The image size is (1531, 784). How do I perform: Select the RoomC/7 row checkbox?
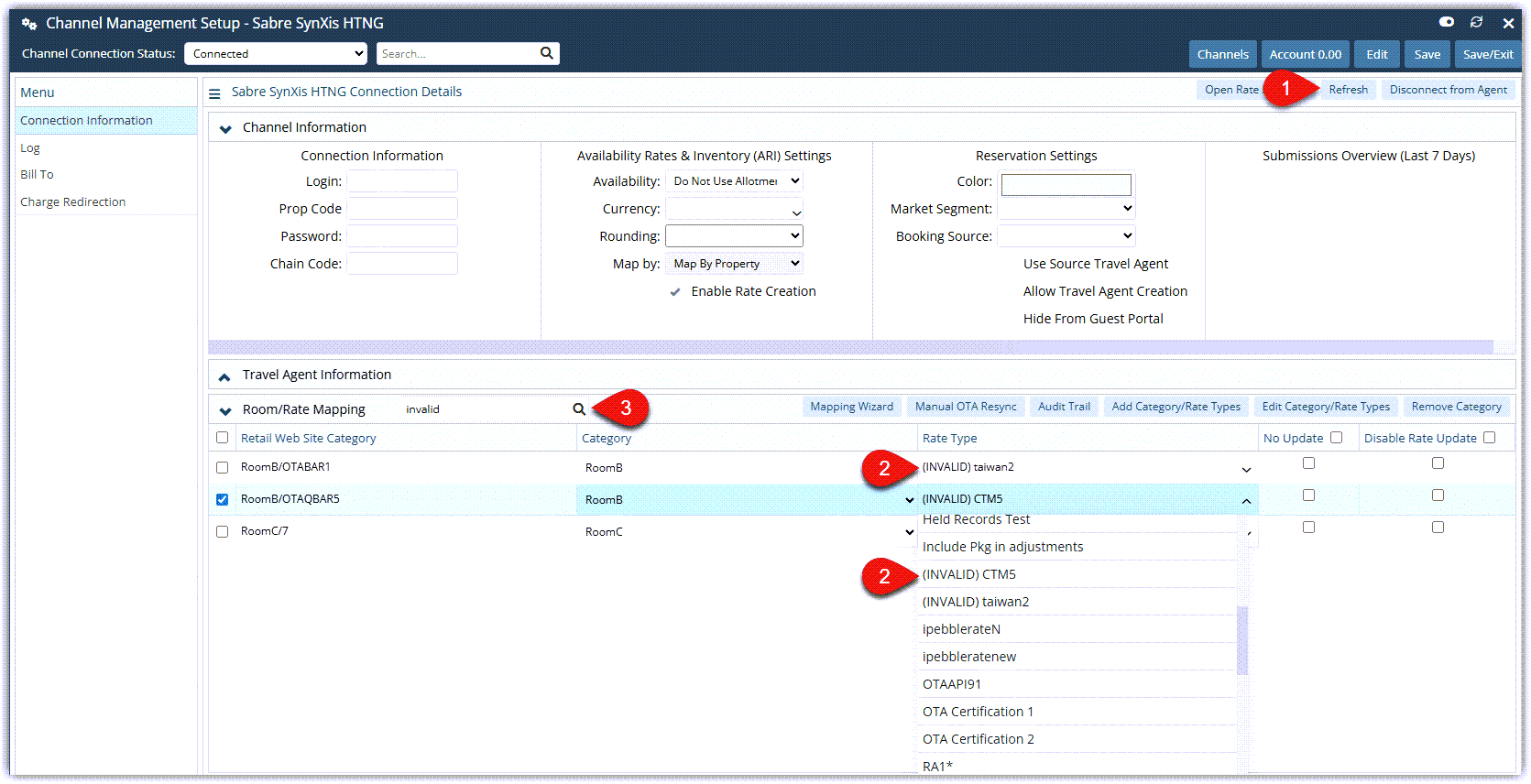(222, 531)
